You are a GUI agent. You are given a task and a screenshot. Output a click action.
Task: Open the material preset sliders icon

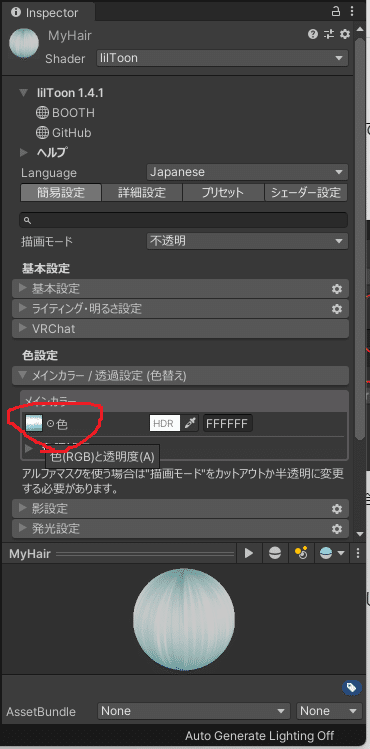pos(329,33)
